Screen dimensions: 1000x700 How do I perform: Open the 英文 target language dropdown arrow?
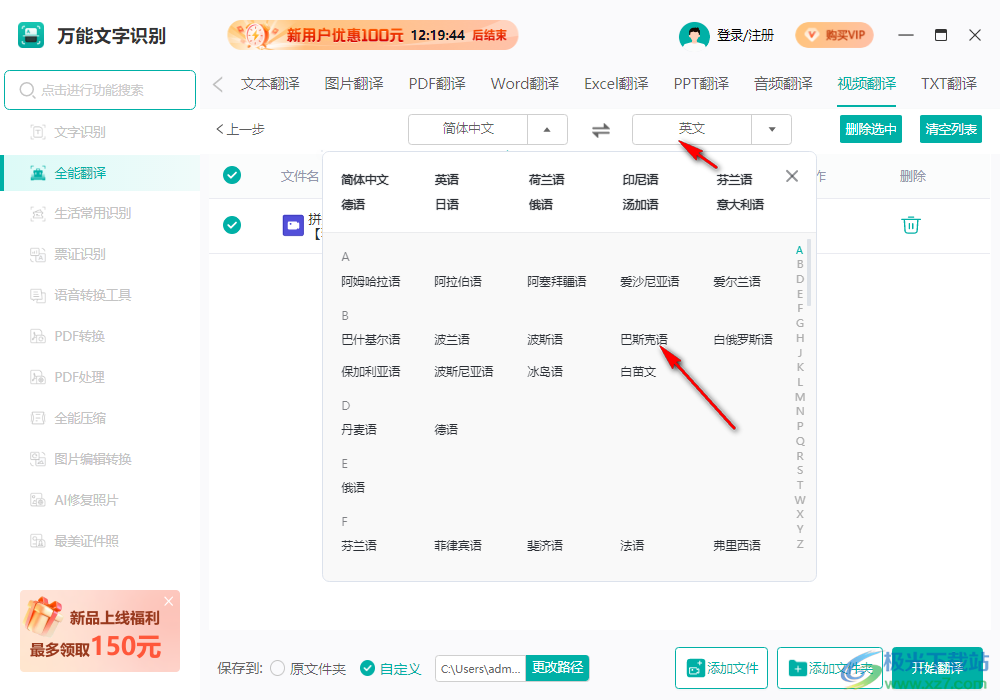click(x=772, y=129)
